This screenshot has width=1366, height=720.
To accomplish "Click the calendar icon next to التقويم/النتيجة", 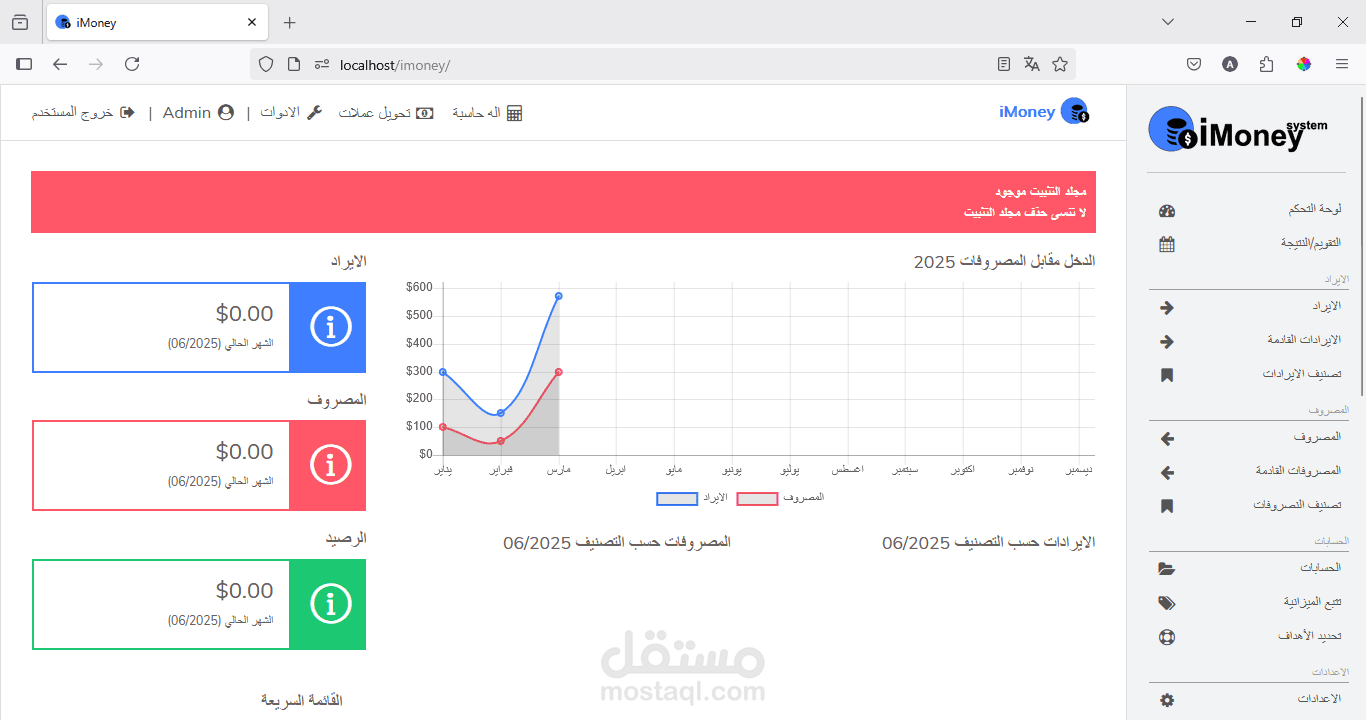I will pos(1167,243).
